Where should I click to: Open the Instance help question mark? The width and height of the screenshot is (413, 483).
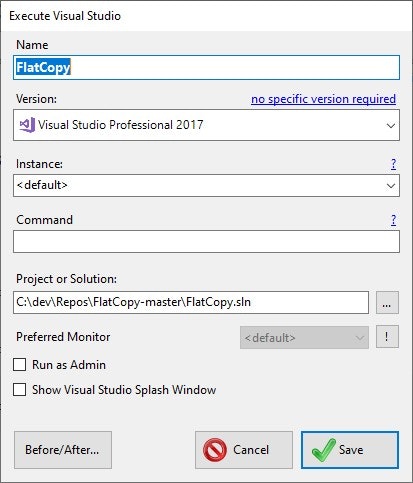[x=394, y=164]
